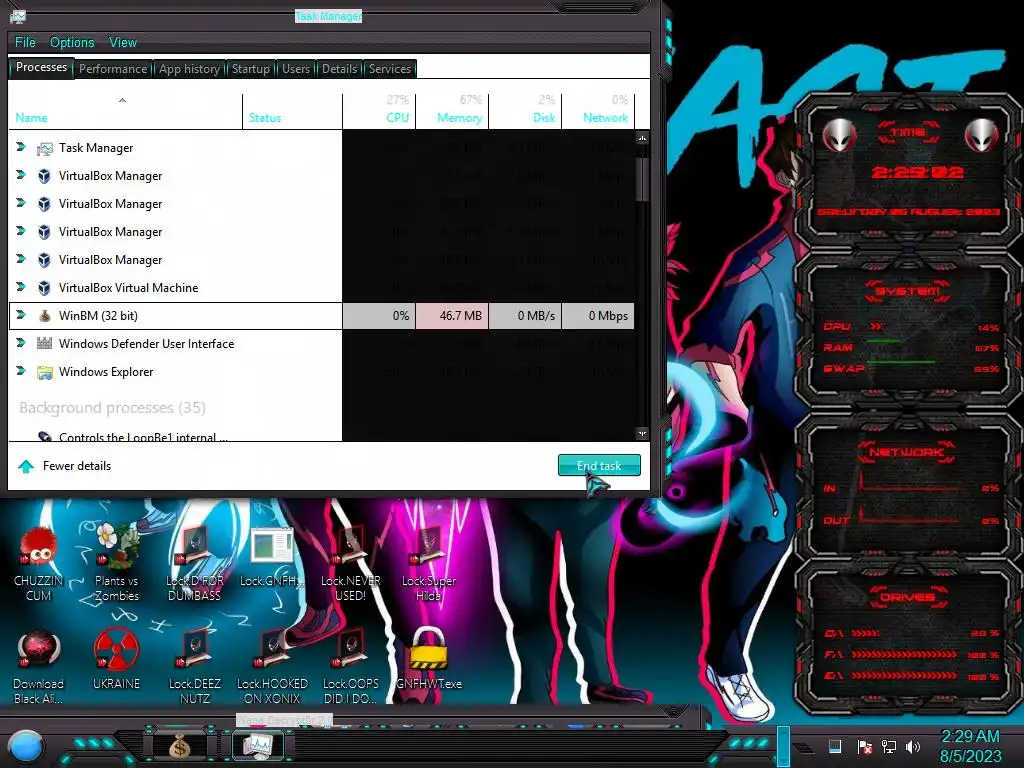
Task: Click the process list scroll-down arrow
Action: pos(642,434)
